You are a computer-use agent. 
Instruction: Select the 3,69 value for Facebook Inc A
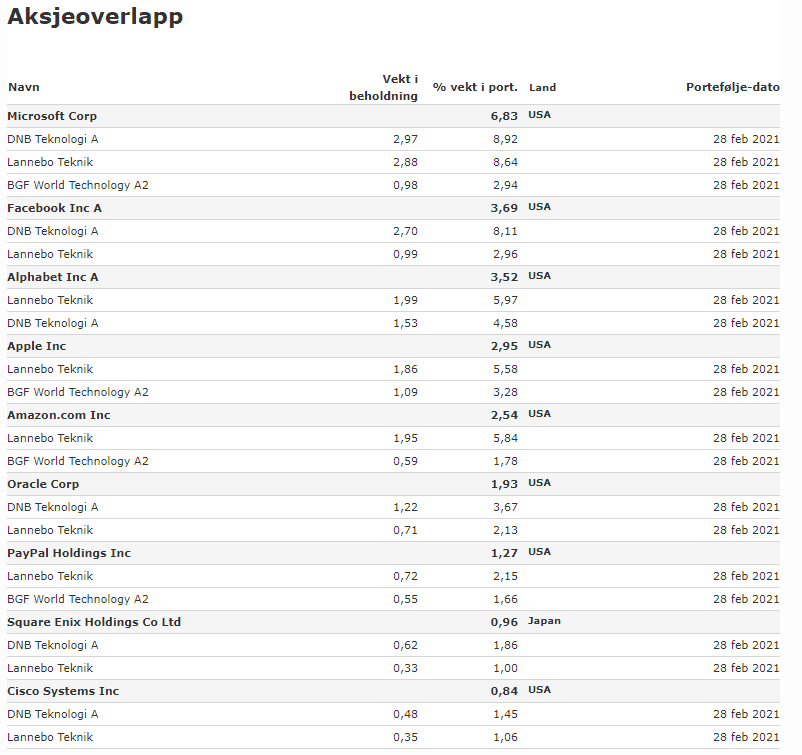pyautogui.click(x=504, y=208)
